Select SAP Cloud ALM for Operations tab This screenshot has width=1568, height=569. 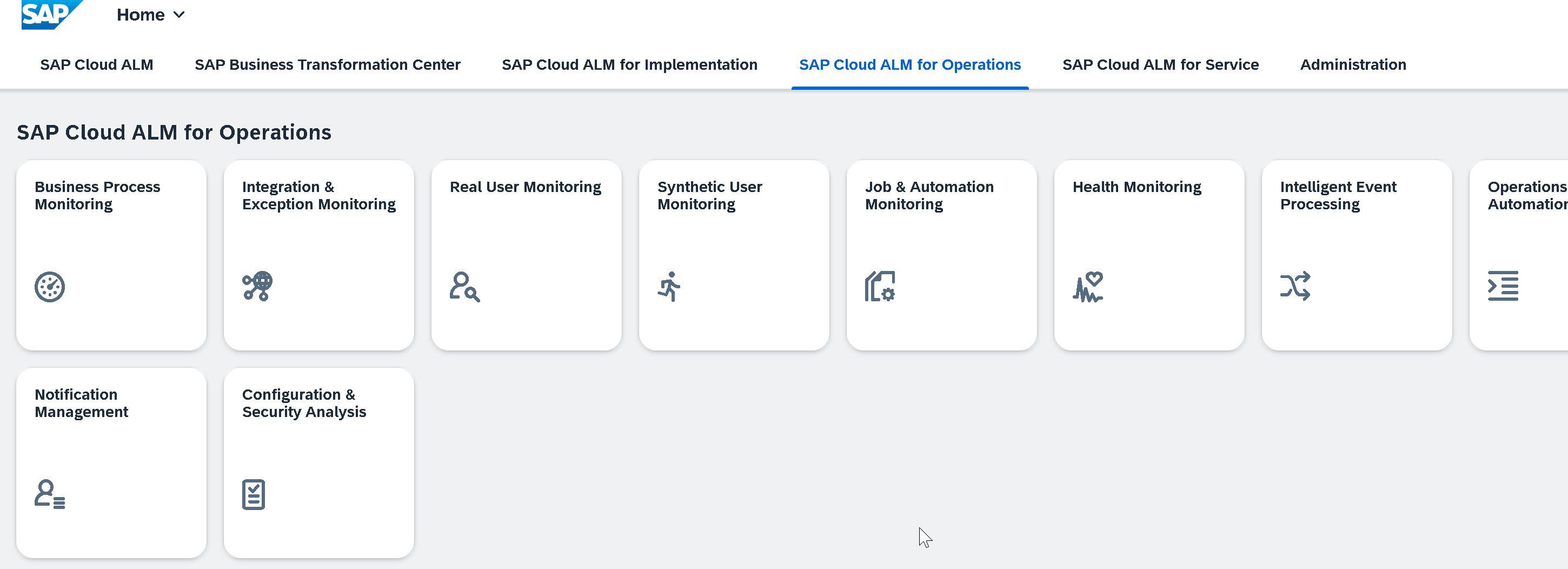910,64
